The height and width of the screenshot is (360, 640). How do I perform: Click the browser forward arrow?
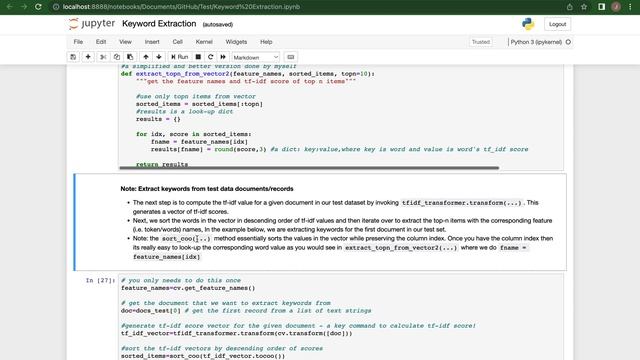pyautogui.click(x=24, y=7)
